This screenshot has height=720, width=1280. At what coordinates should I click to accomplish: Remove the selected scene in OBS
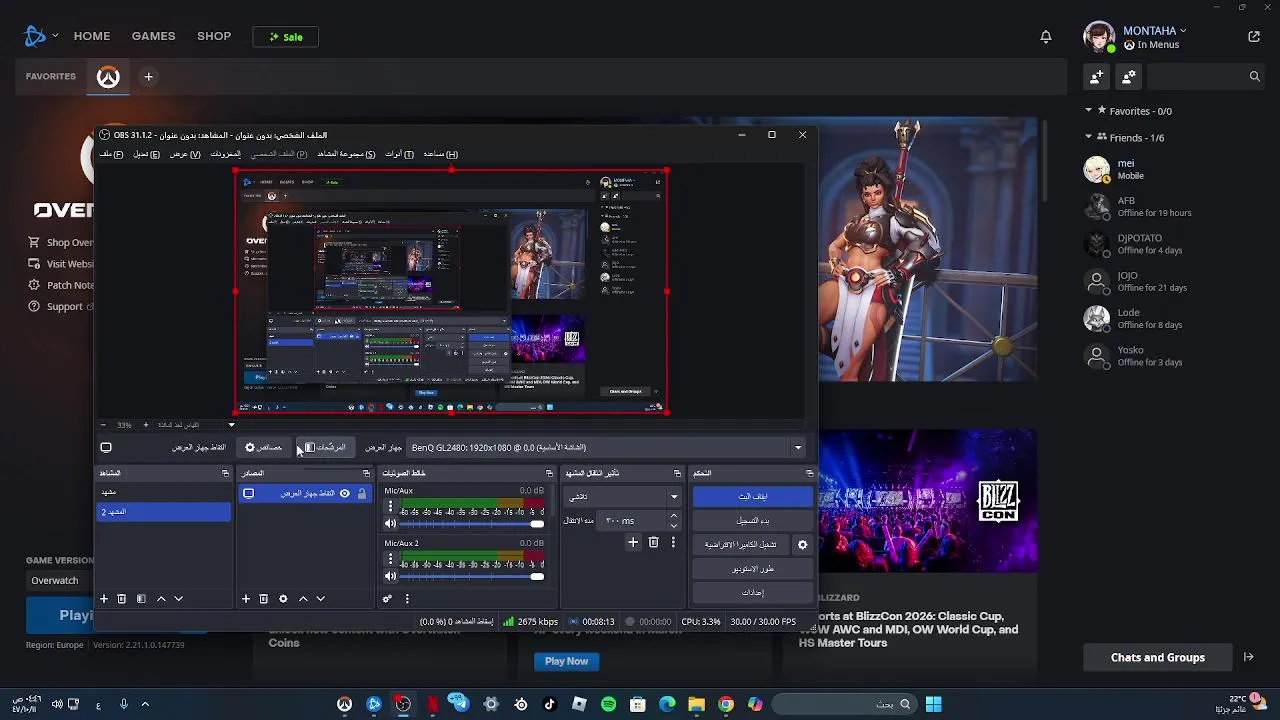click(x=122, y=599)
